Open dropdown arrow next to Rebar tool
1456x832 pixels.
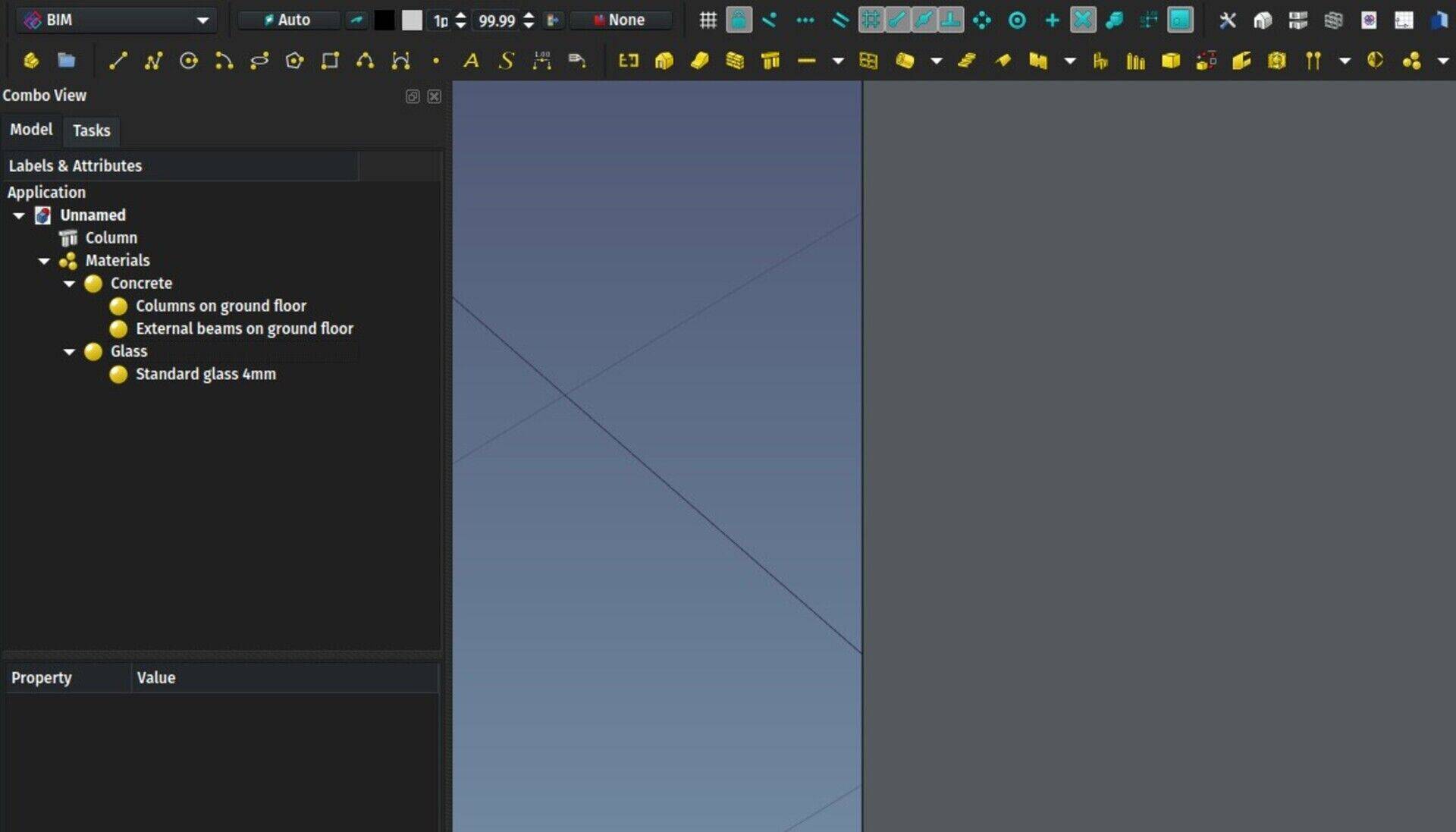1345,61
